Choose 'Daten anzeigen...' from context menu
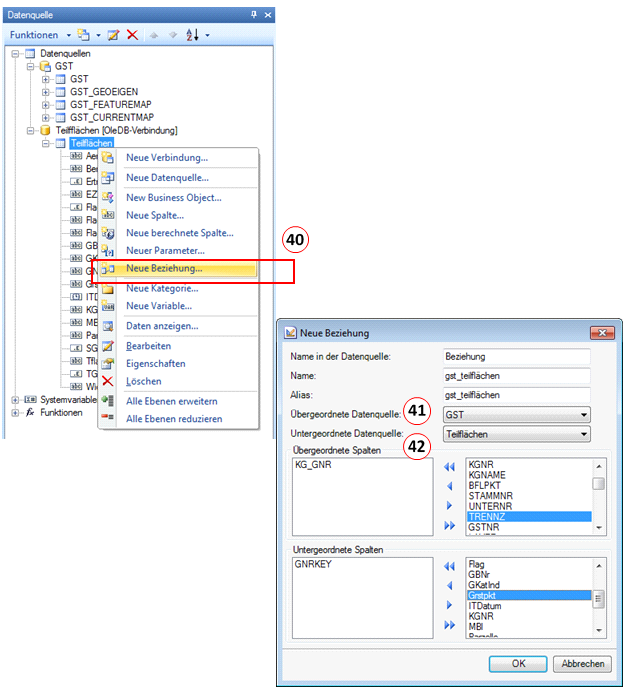Viewport: 626px width, 692px height. coord(161,326)
